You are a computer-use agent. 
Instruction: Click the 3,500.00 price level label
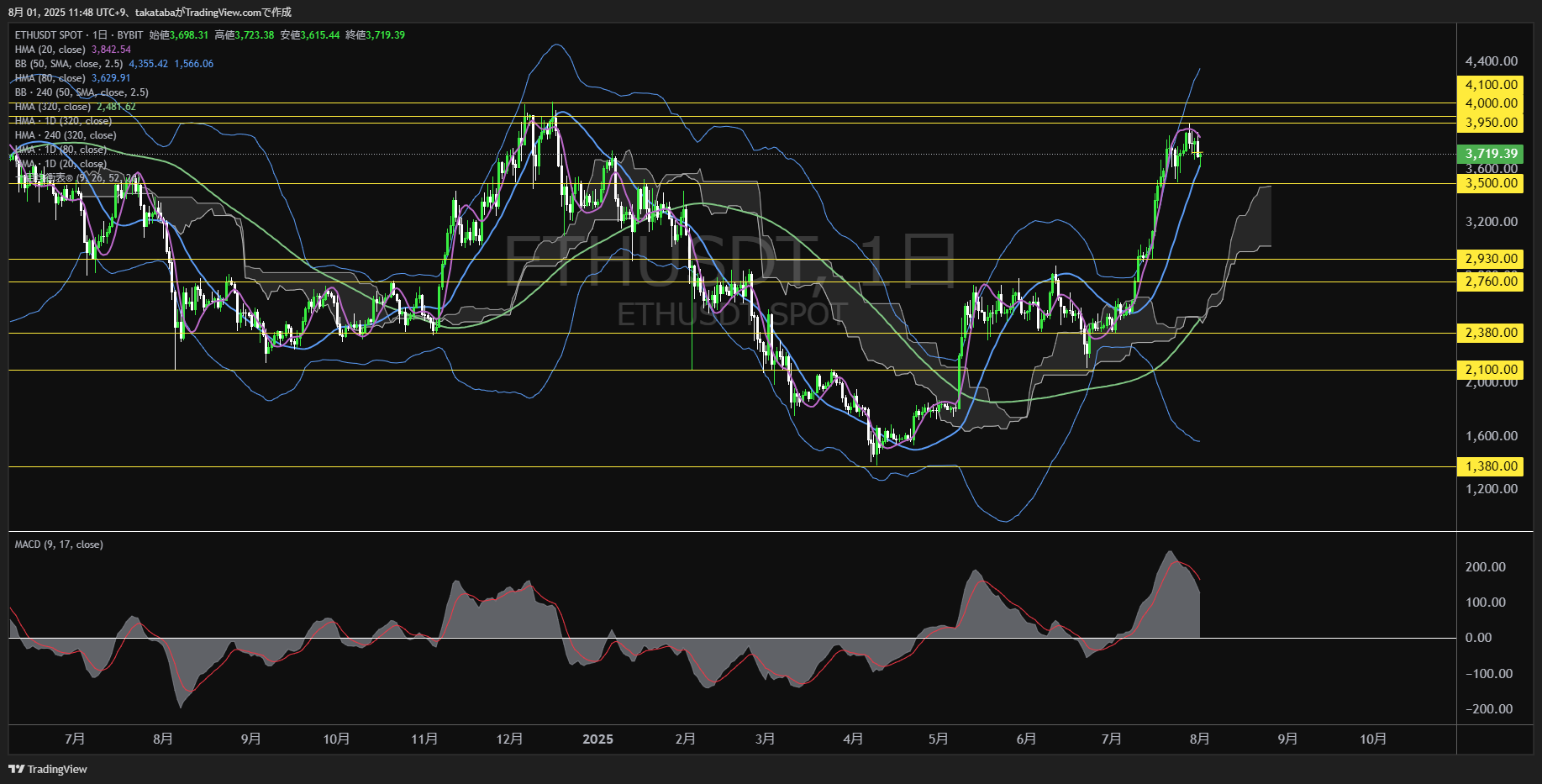click(x=1490, y=183)
